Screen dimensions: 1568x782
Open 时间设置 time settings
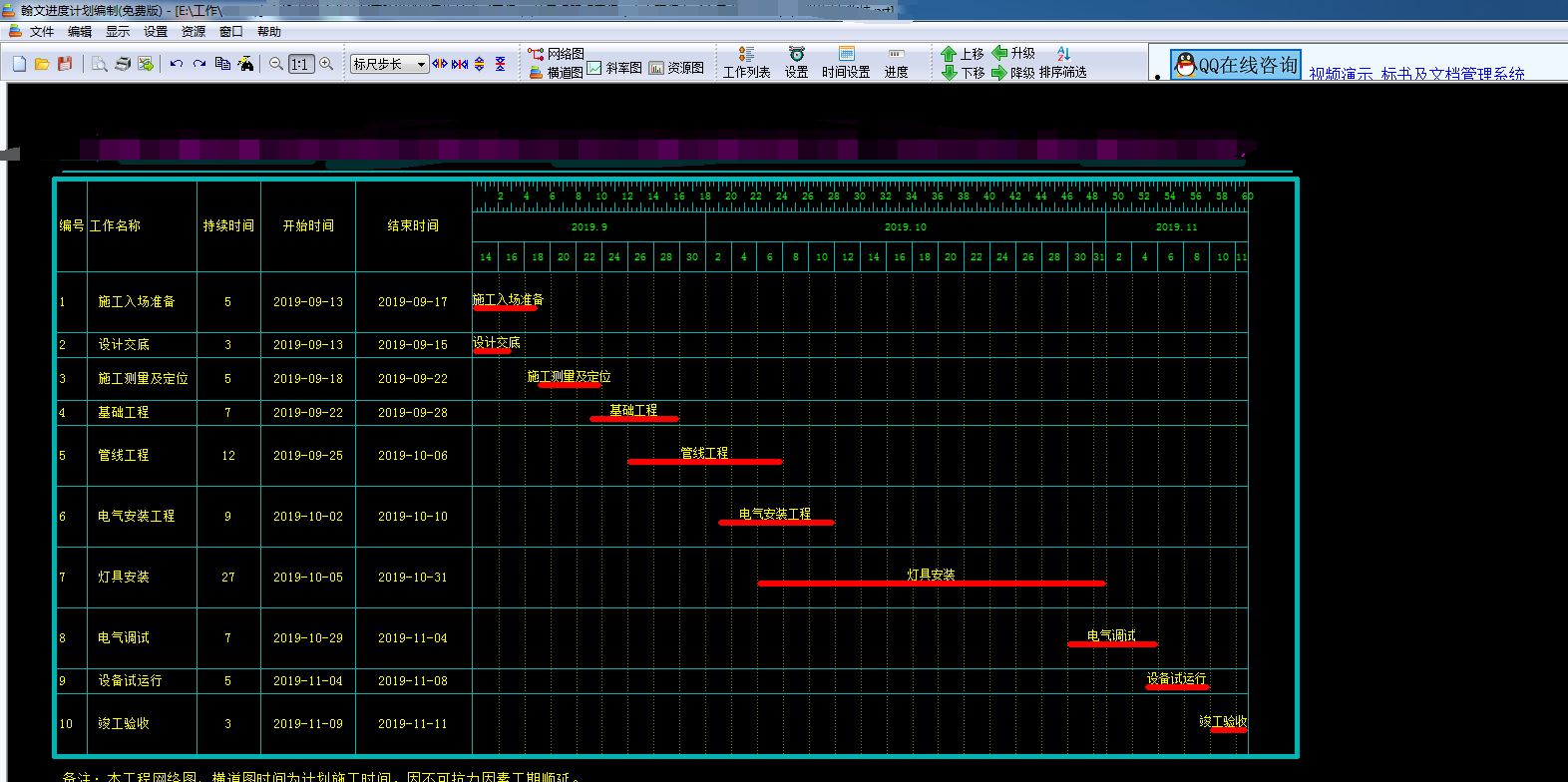[846, 63]
